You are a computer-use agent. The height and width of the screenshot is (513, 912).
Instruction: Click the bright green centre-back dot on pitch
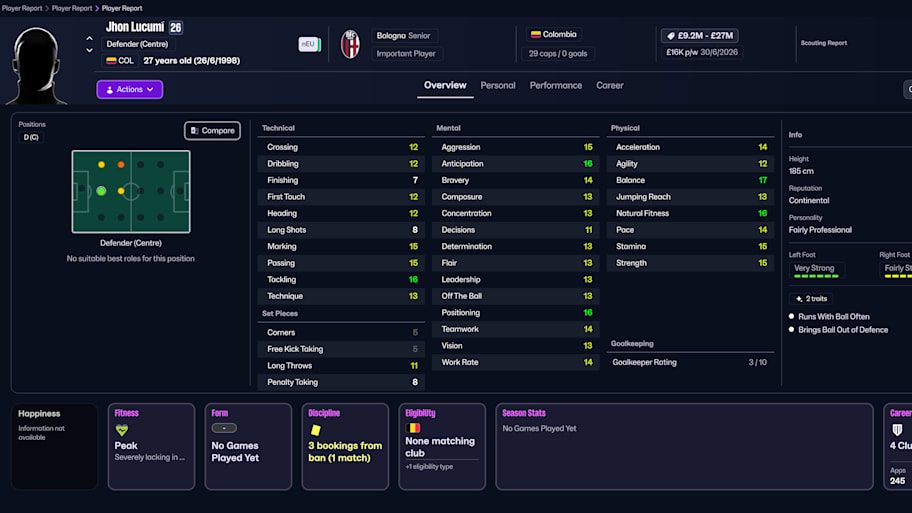(101, 191)
